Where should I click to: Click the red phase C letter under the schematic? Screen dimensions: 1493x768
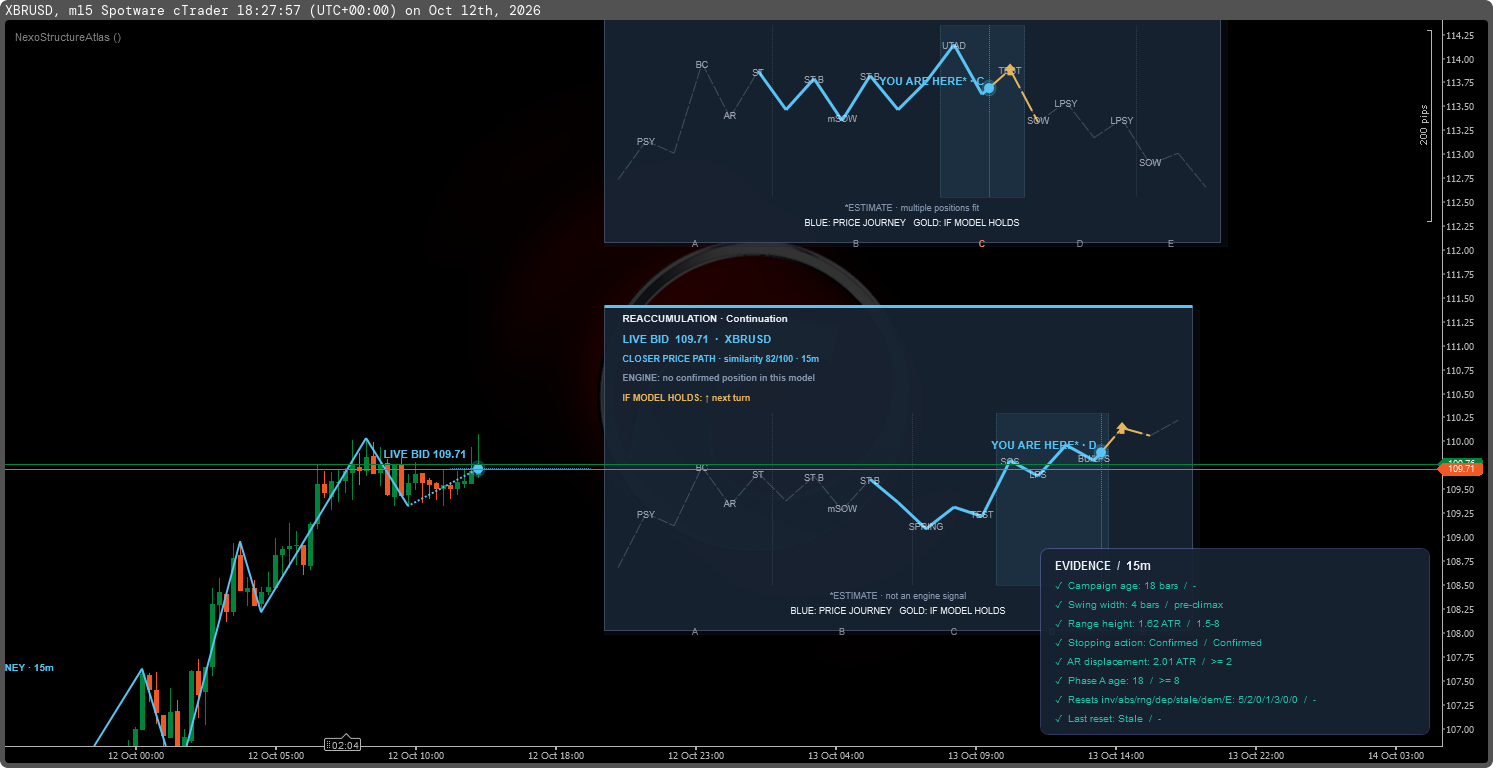(x=982, y=244)
